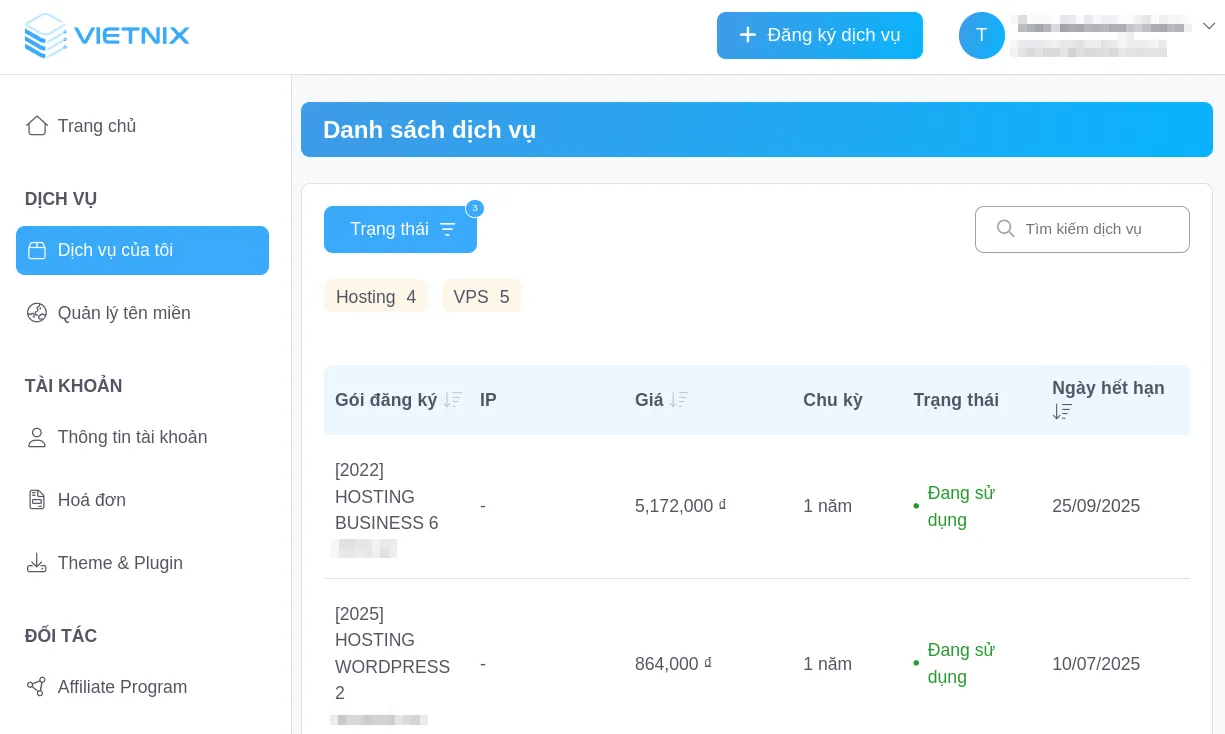This screenshot has height=734, width=1225.
Task: Click the user avatar letter T
Action: click(982, 35)
